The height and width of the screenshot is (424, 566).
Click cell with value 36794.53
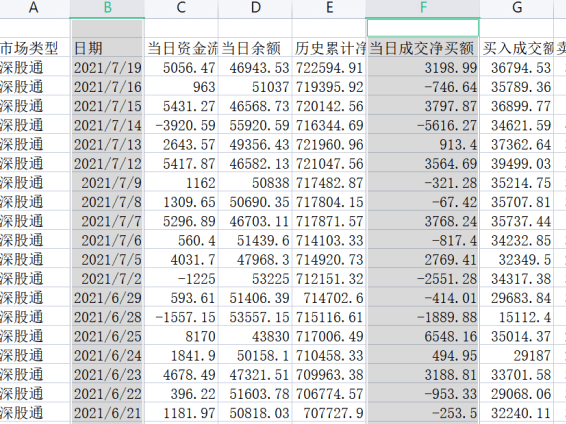pos(517,67)
